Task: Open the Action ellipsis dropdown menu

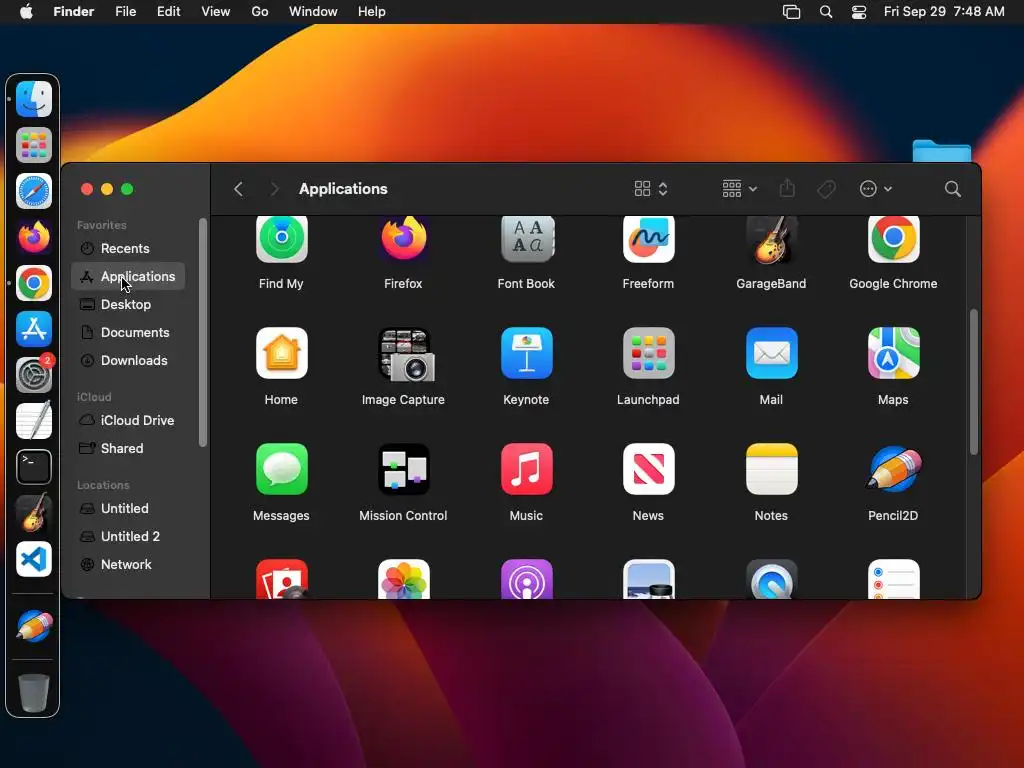Action: (x=876, y=189)
